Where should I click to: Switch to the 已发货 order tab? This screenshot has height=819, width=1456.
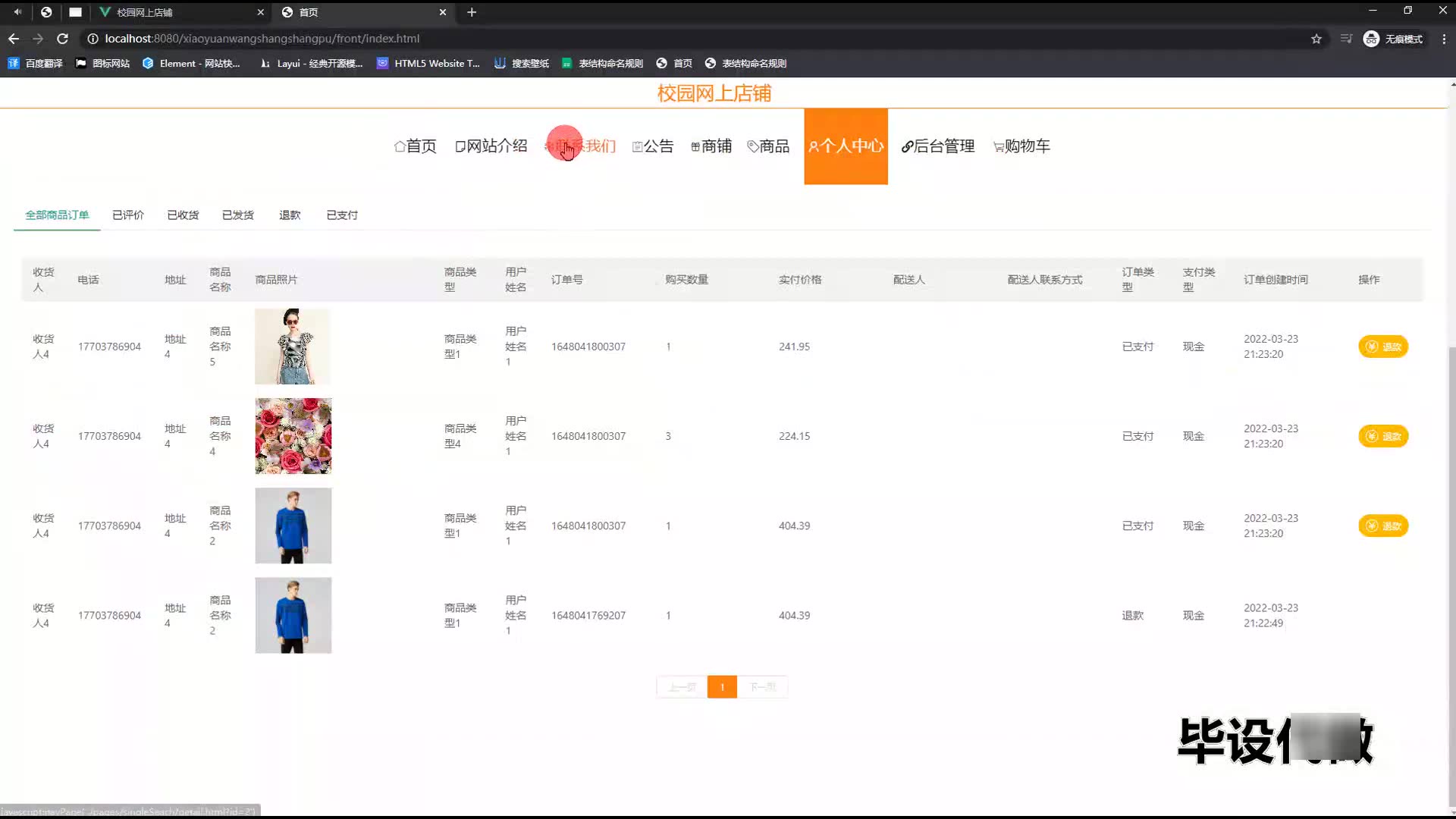[238, 215]
